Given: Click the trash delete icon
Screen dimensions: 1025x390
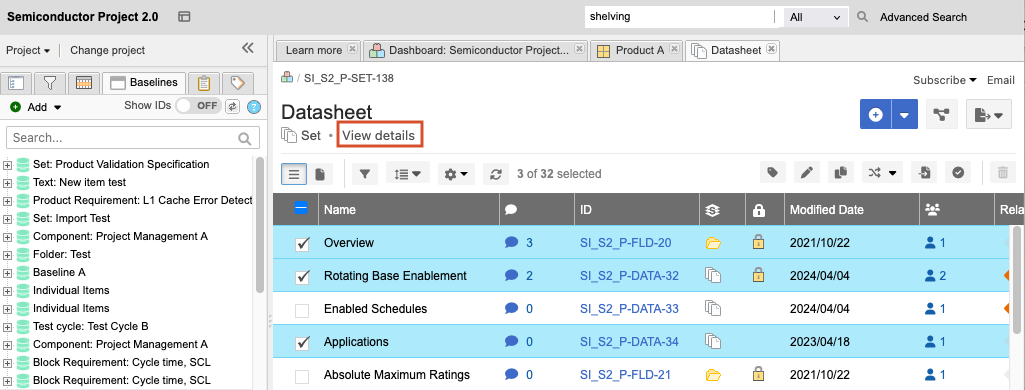Looking at the screenshot, I should pos(1003,173).
